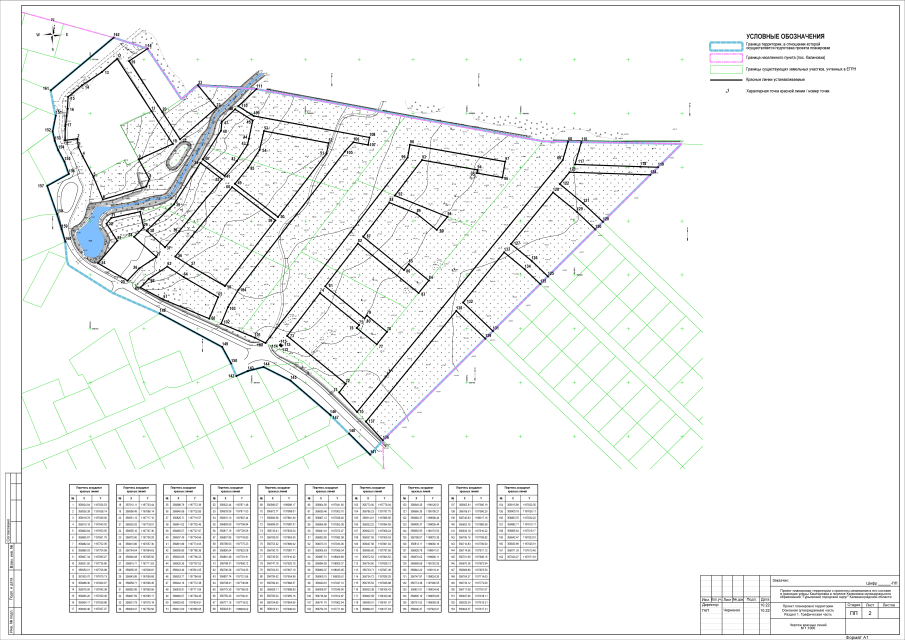
Task: Click the sheet number 2 cell
Action: pos(870,612)
